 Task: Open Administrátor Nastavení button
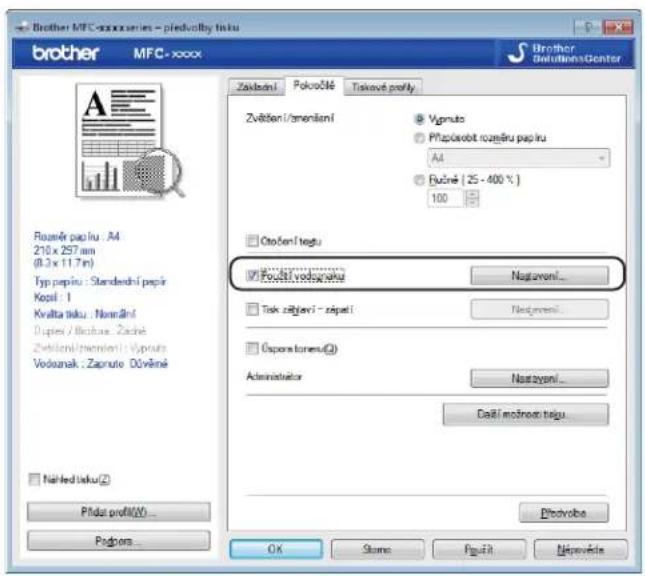(x=539, y=378)
